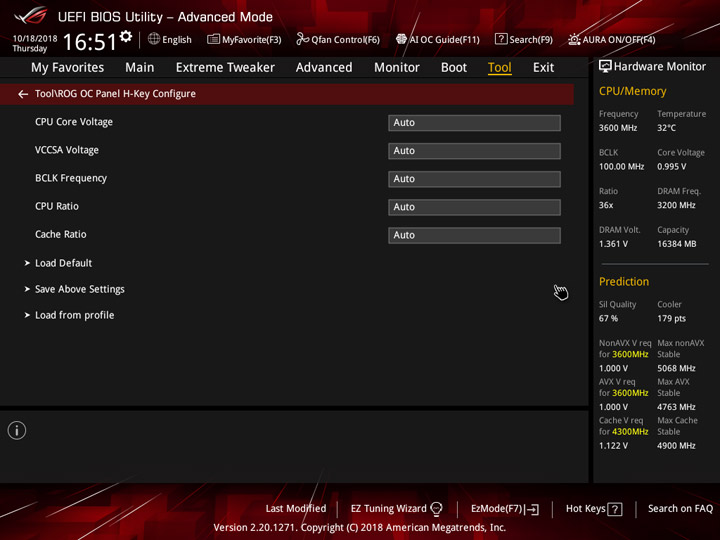
Task: Click the back arrow in breadcrumb
Action: pos(23,94)
